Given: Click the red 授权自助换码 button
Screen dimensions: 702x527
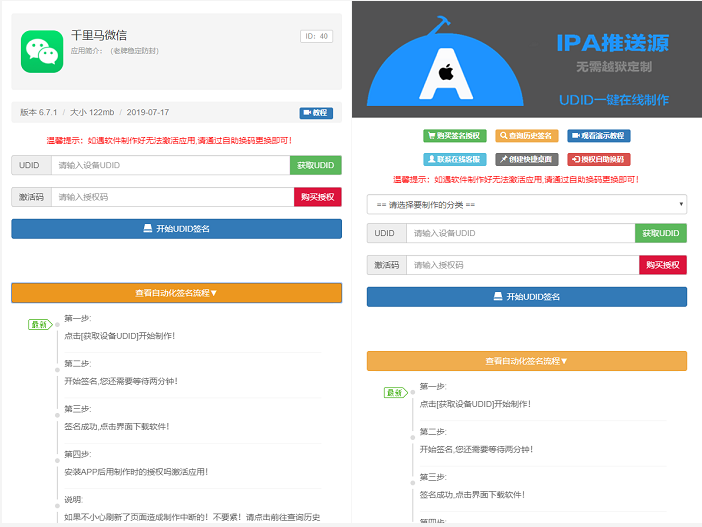Looking at the screenshot, I should pyautogui.click(x=599, y=159).
